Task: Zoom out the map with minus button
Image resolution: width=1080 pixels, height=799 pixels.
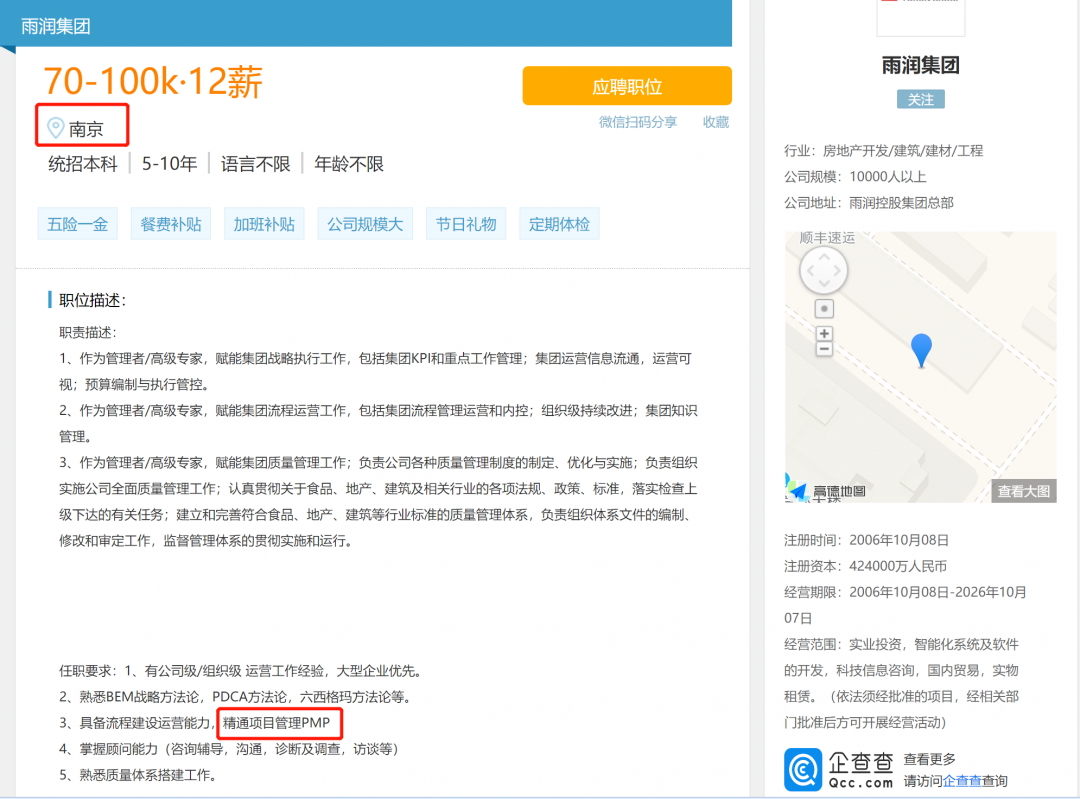Action: (x=824, y=349)
